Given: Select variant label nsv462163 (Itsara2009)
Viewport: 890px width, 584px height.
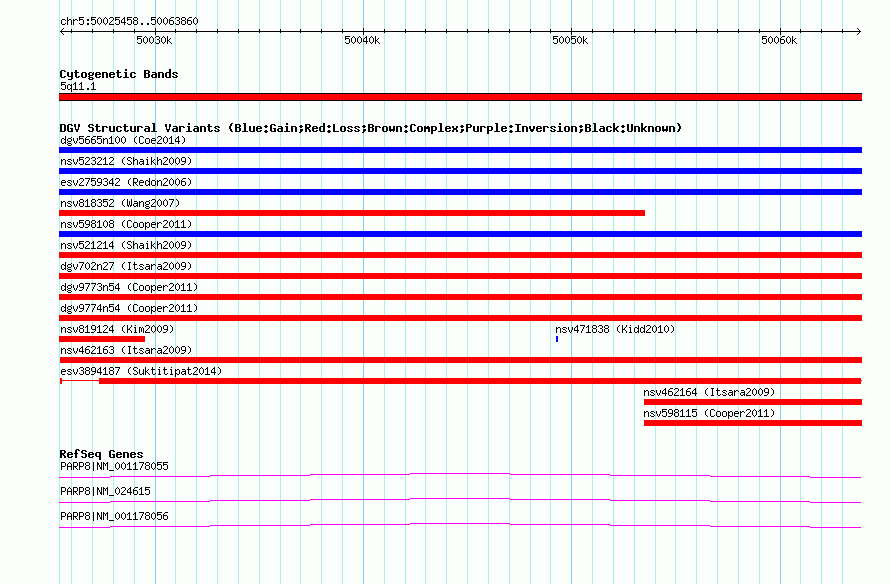Looking at the screenshot, I should [126, 350].
